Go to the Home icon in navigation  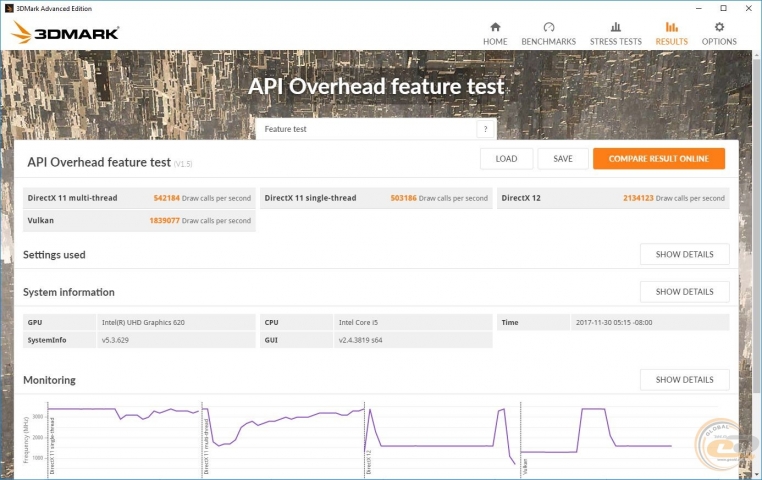pos(495,27)
